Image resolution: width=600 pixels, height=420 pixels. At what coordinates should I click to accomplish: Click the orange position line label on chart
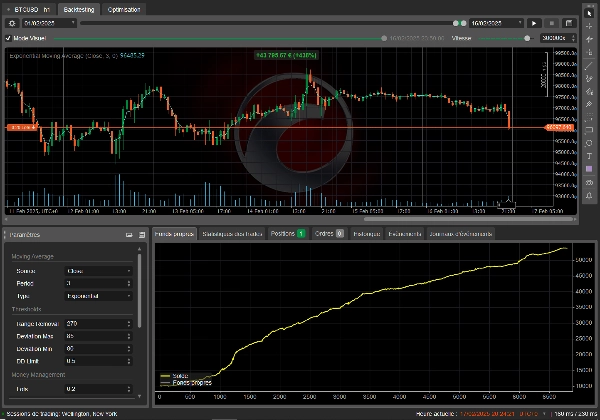coord(22,127)
